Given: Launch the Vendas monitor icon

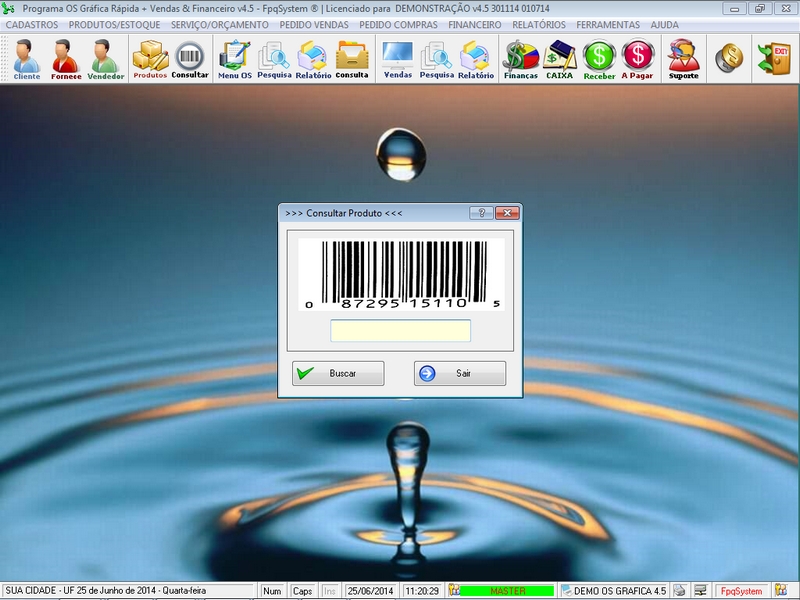Looking at the screenshot, I should [x=398, y=59].
